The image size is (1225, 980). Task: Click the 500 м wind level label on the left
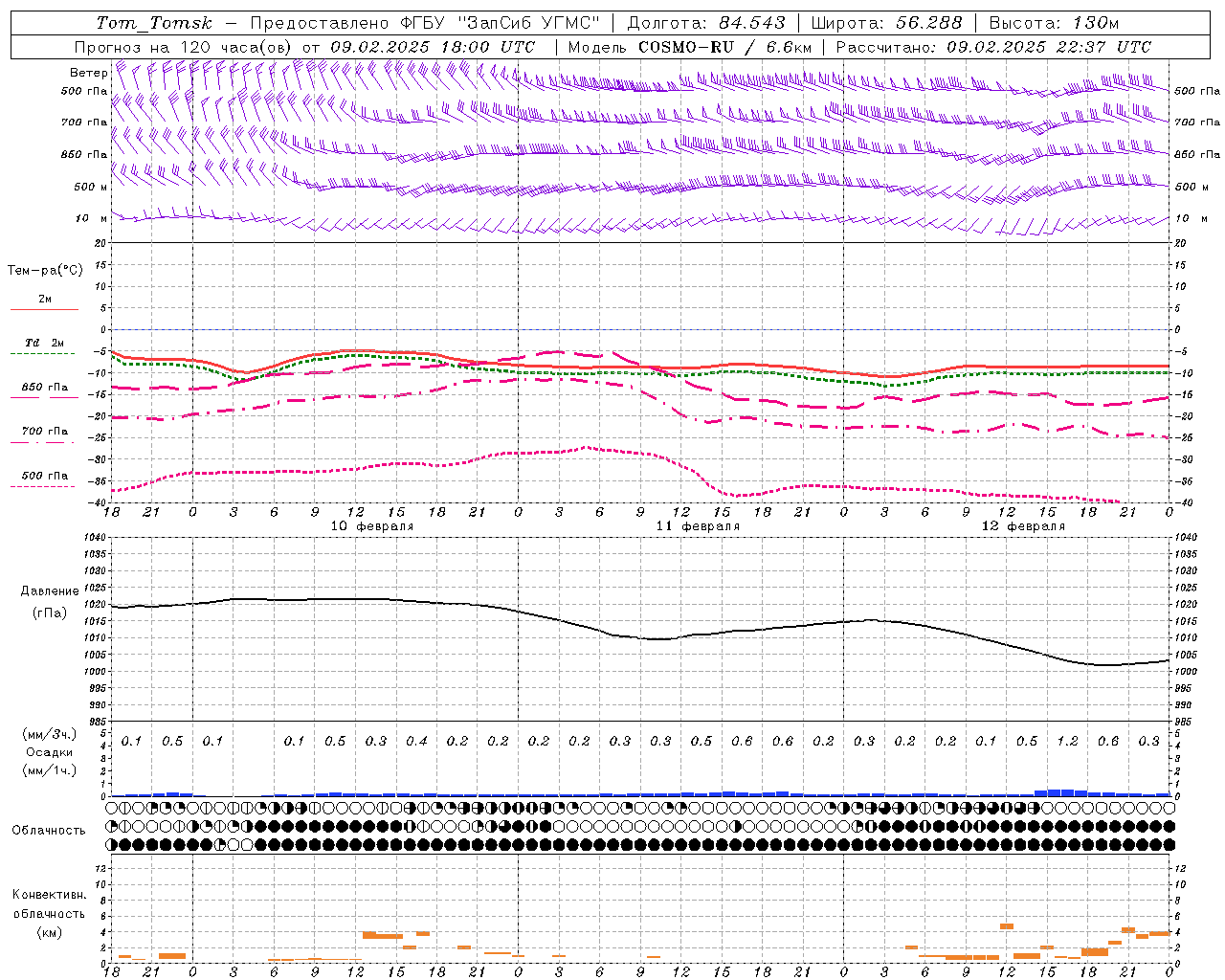(91, 187)
